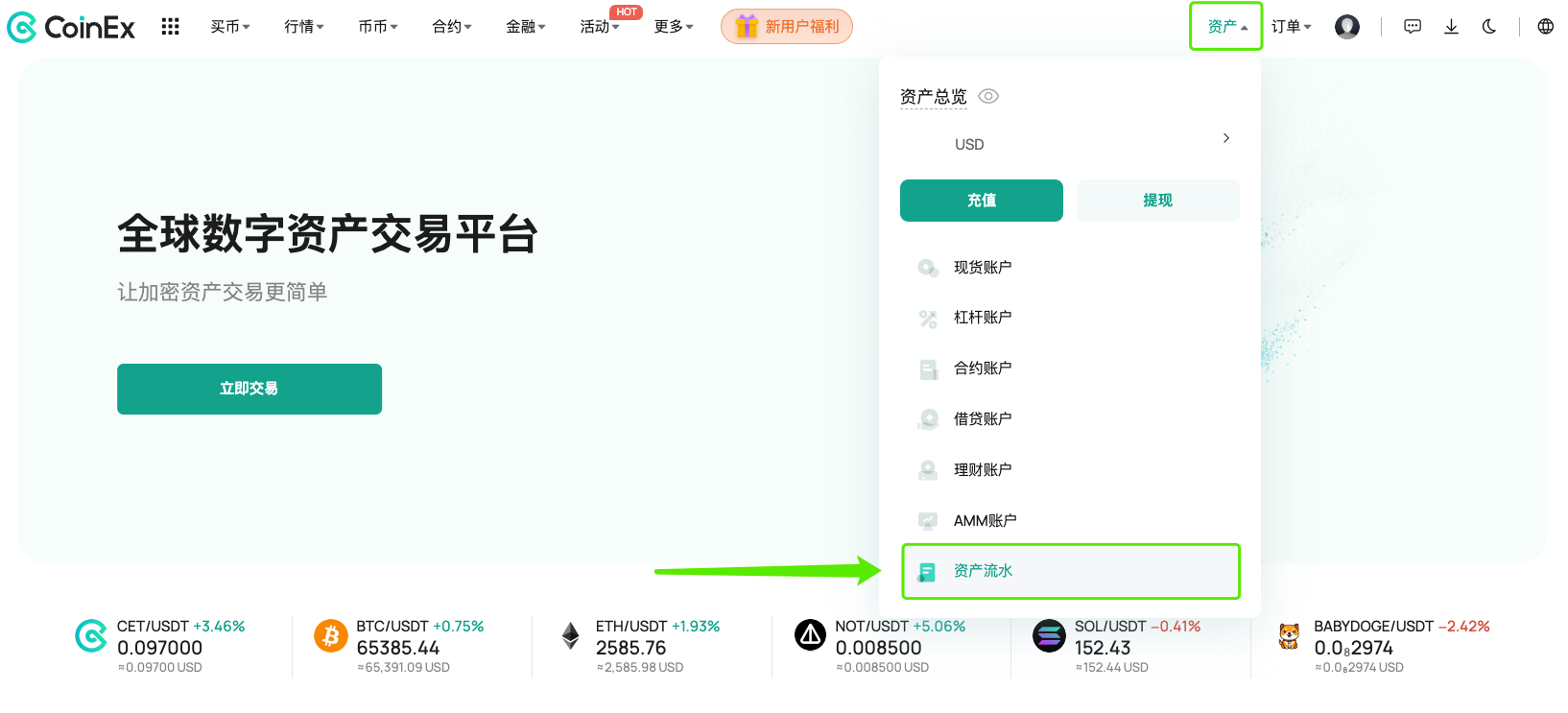Expand the 行情 dropdown menu
Image resolution: width=1568 pixels, height=713 pixels.
[304, 27]
